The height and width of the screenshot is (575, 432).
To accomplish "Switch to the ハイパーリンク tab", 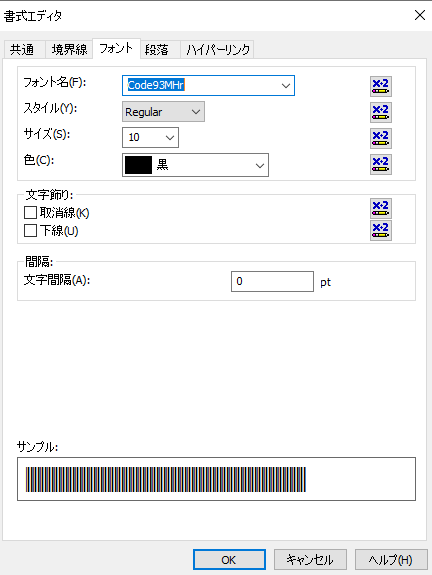I will pyautogui.click(x=218, y=50).
